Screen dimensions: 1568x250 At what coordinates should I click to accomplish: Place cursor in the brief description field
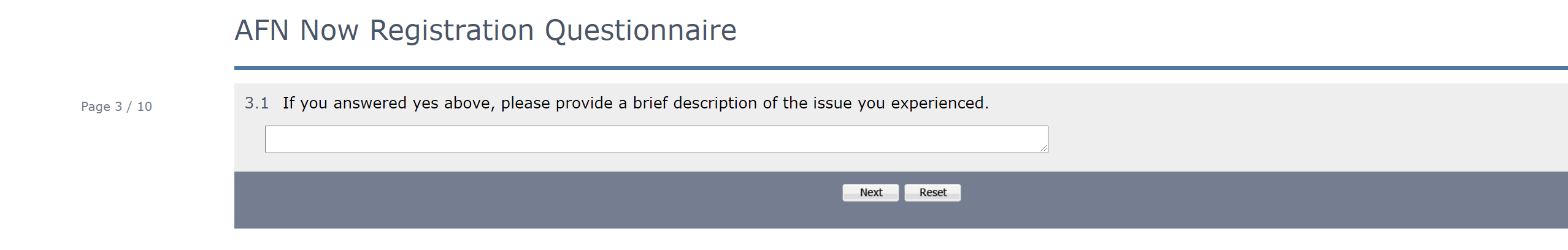click(x=656, y=140)
